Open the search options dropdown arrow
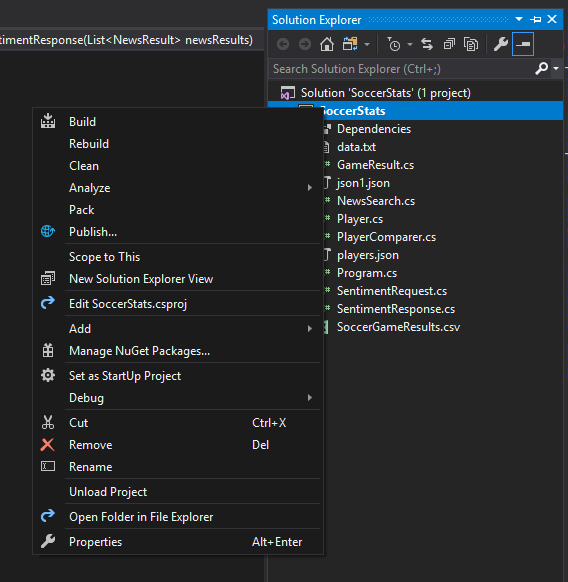Image resolution: width=568 pixels, height=582 pixels. click(556, 68)
